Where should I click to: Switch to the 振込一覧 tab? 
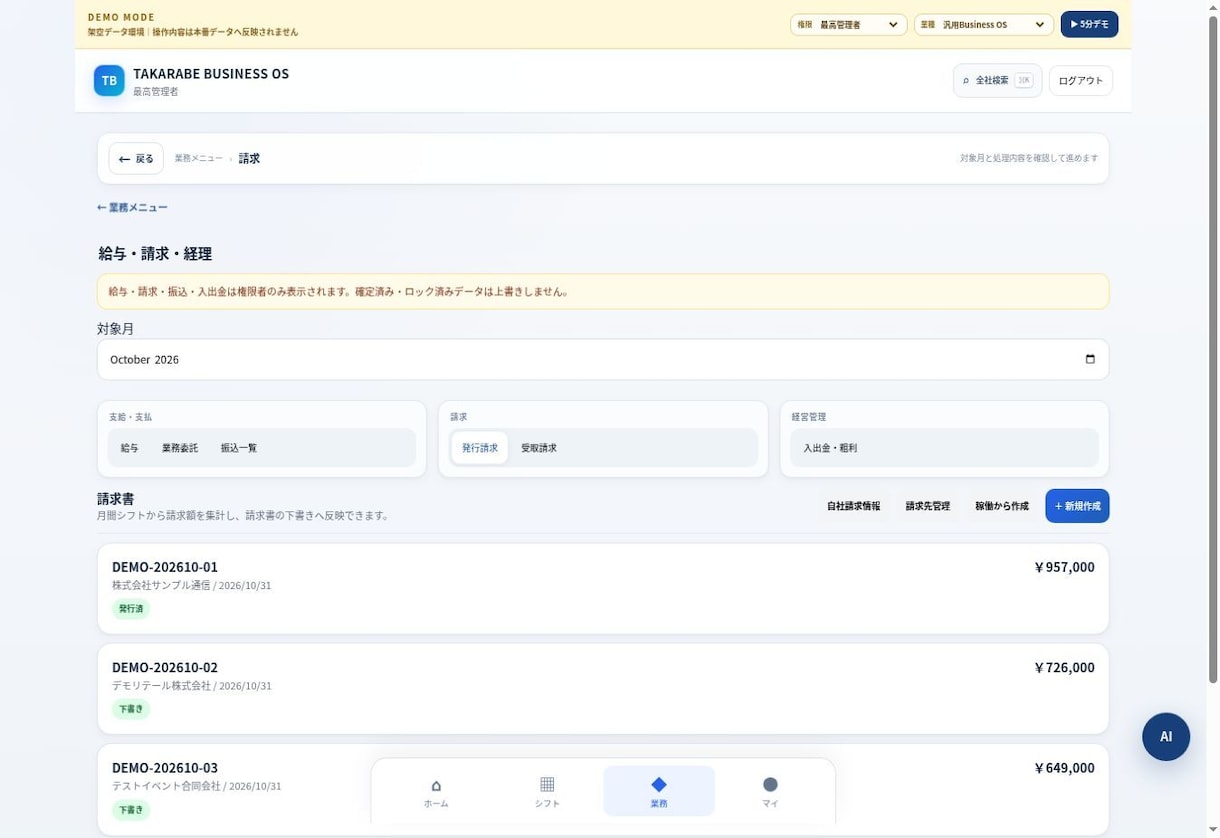tap(239, 448)
